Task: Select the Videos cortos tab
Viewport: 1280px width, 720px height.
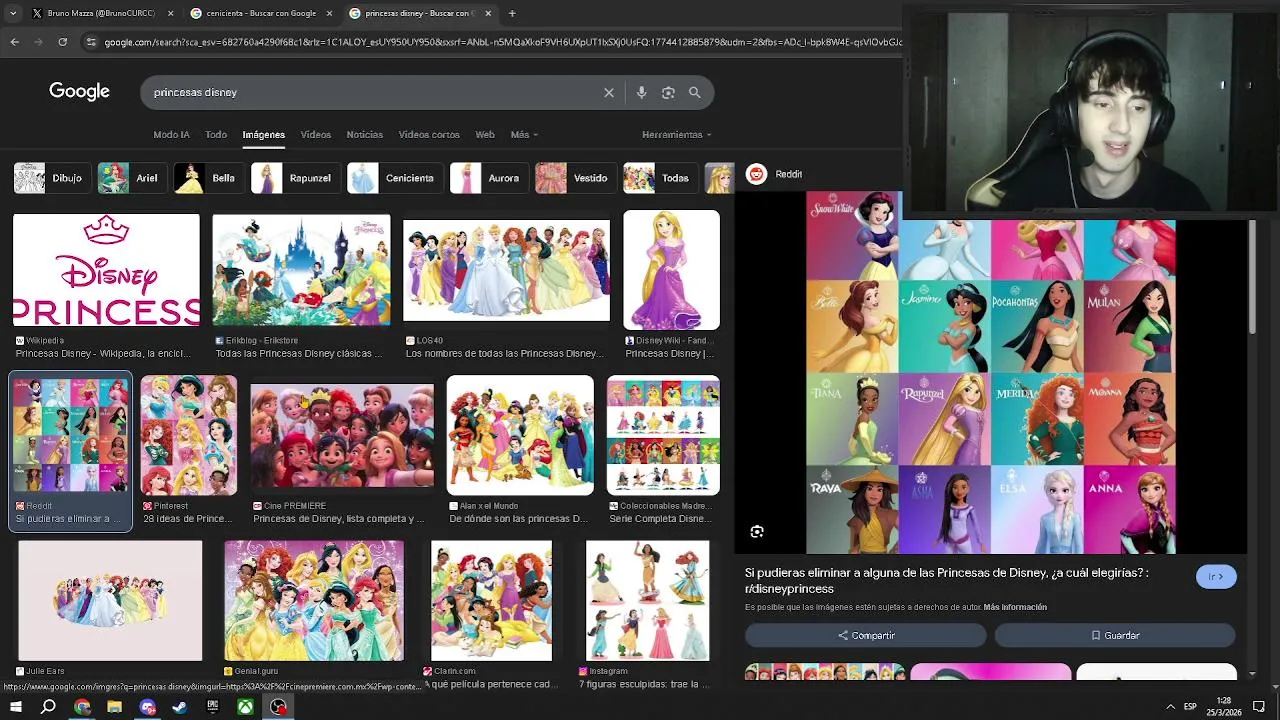Action: click(x=429, y=134)
